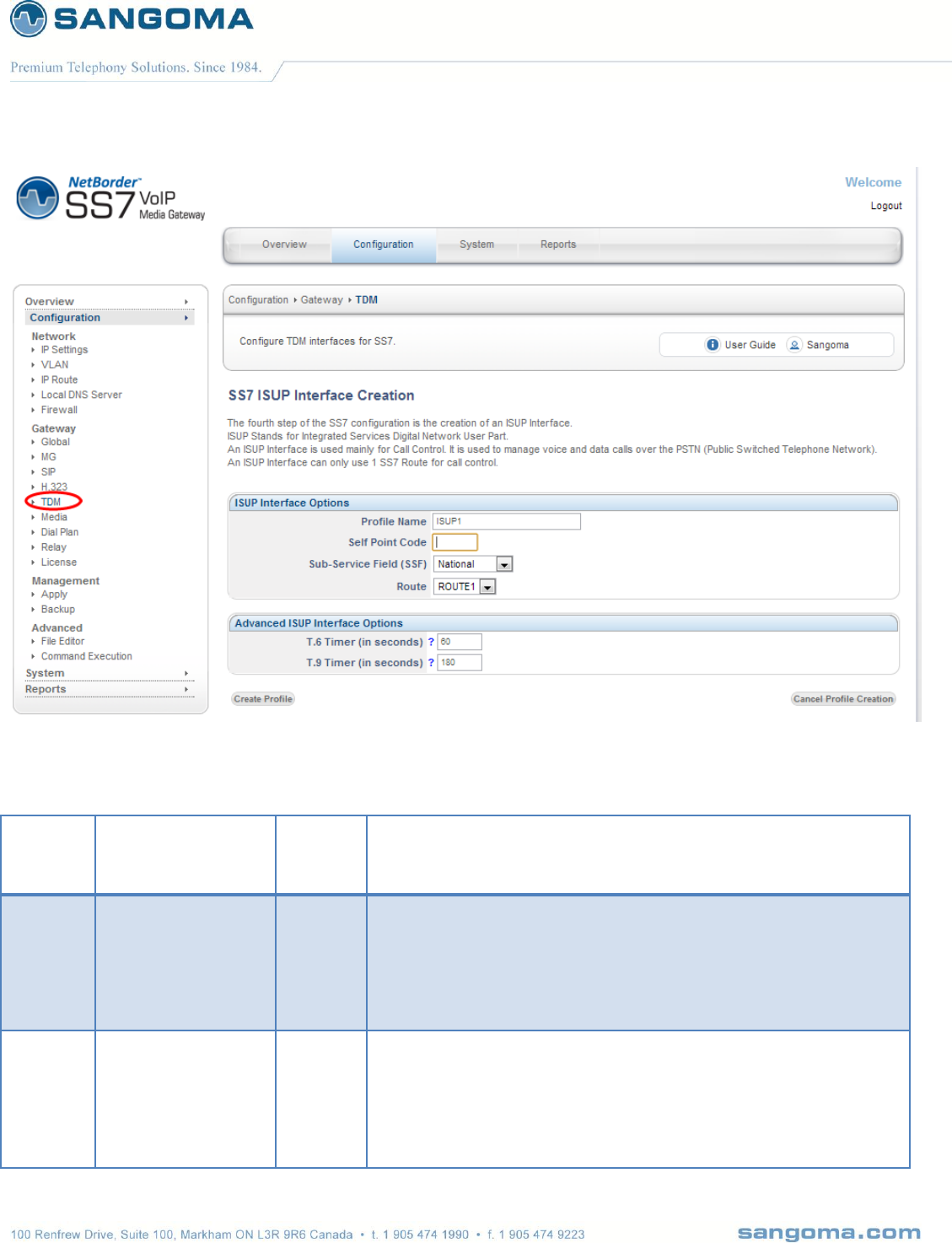Image resolution: width=952 pixels, height=1243 pixels.
Task: Open Backup under Management
Action: pos(58,610)
